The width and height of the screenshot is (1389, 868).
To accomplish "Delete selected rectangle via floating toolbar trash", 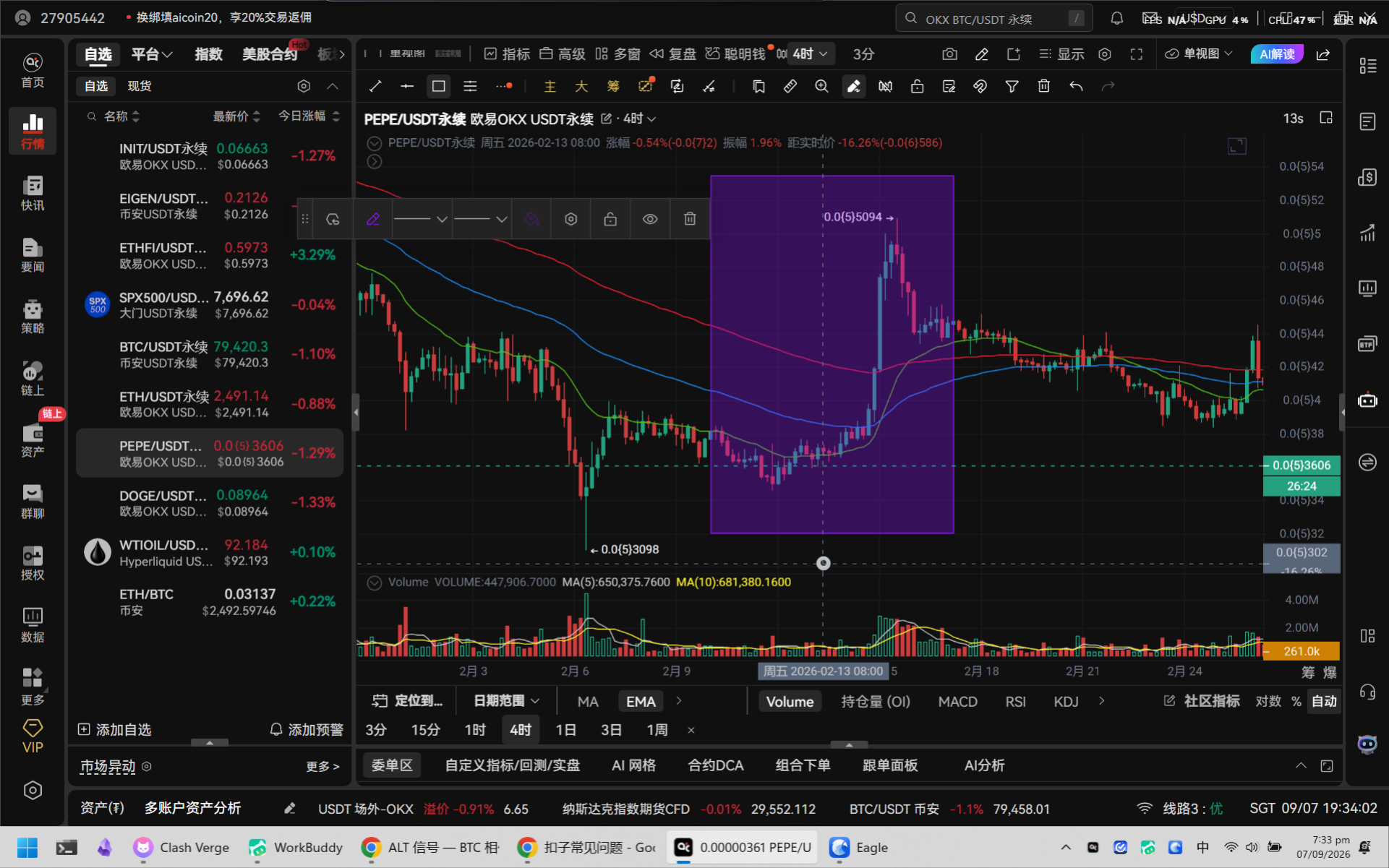I will point(690,219).
